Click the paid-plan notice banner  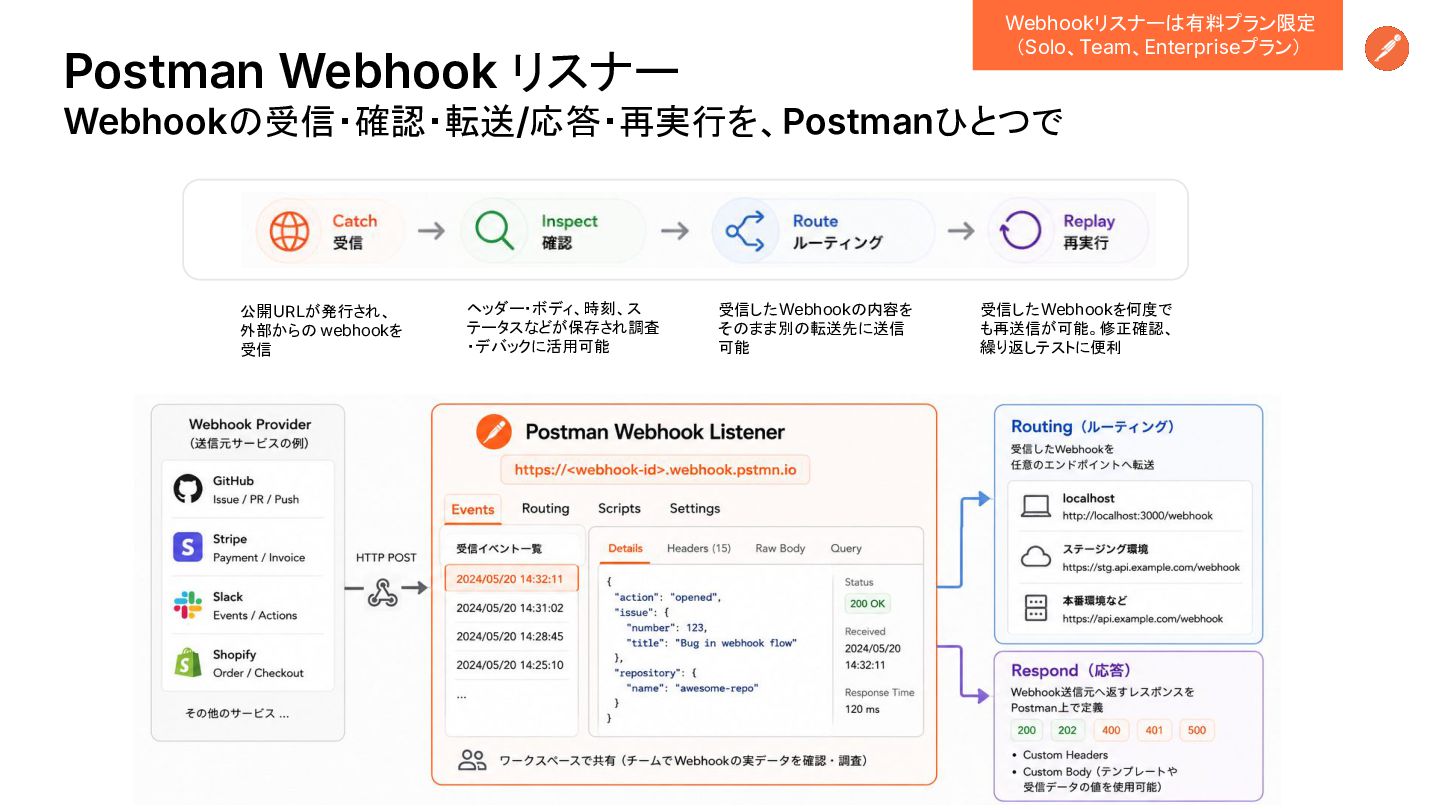coord(1158,35)
